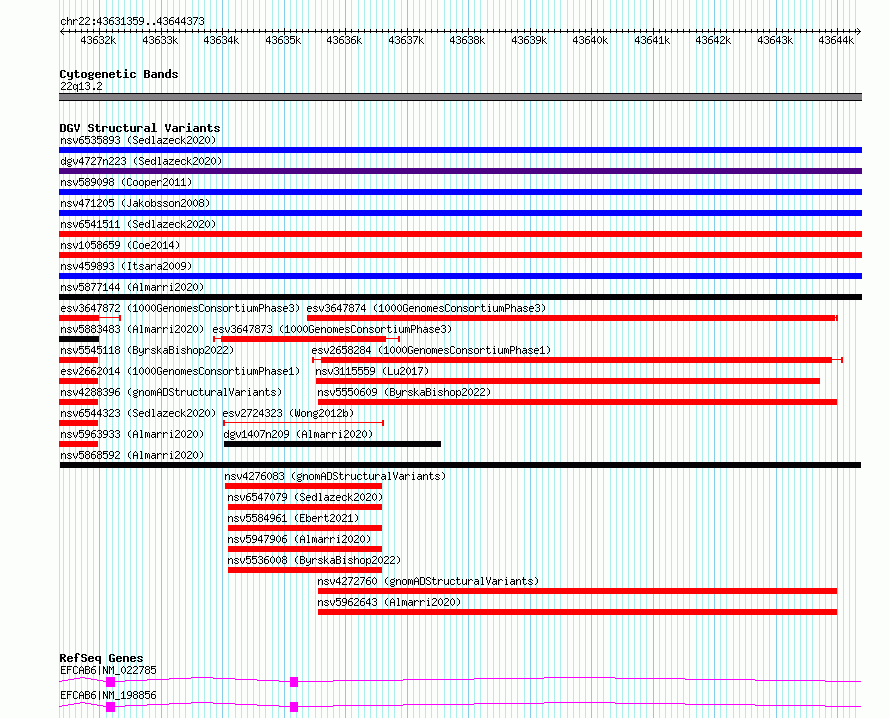Screen dimensions: 890x718
Task: Click the red bar under nsv3115559
Action: pyautogui.click(x=568, y=381)
